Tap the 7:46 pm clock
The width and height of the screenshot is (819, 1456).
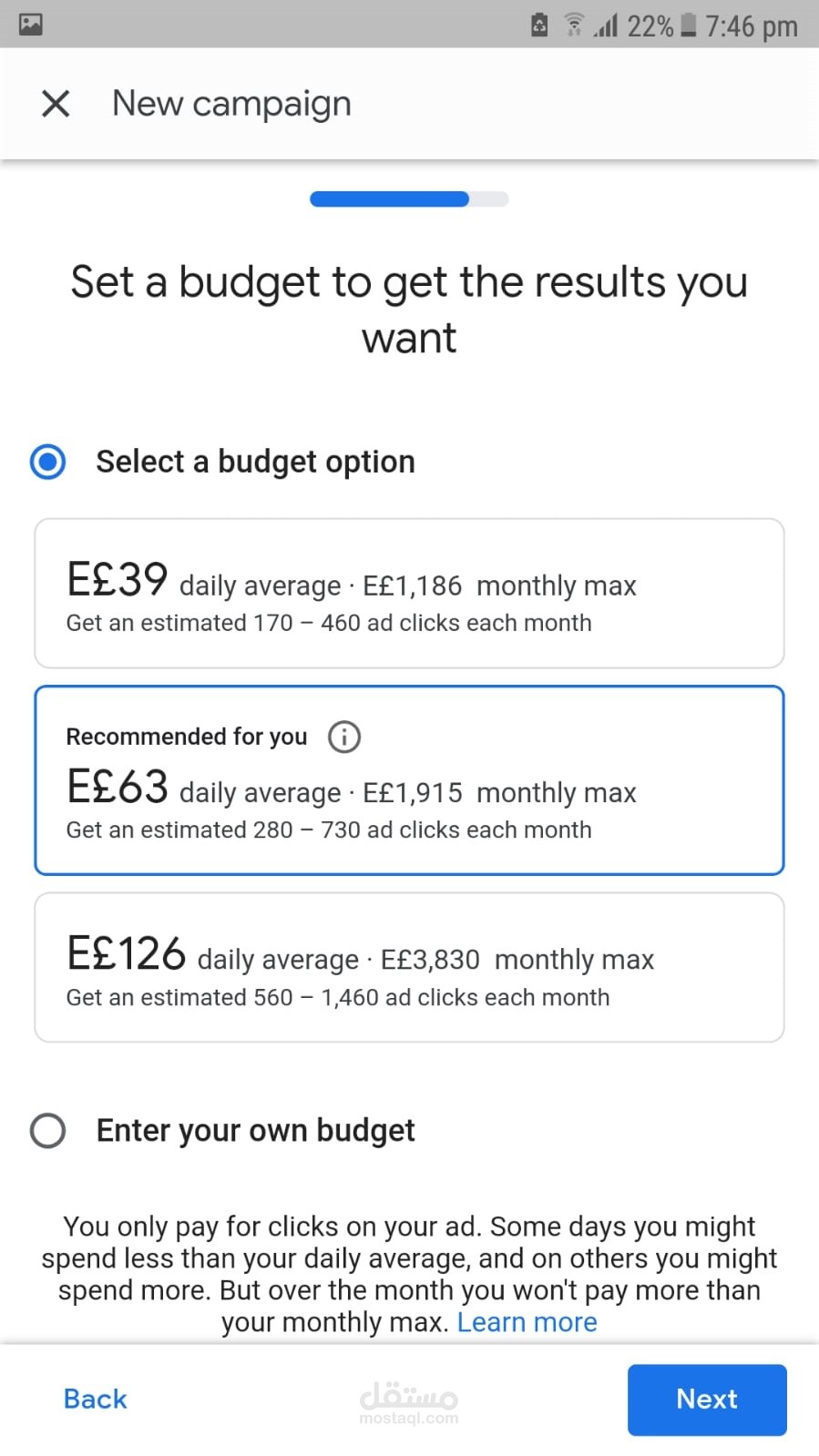[752, 26]
